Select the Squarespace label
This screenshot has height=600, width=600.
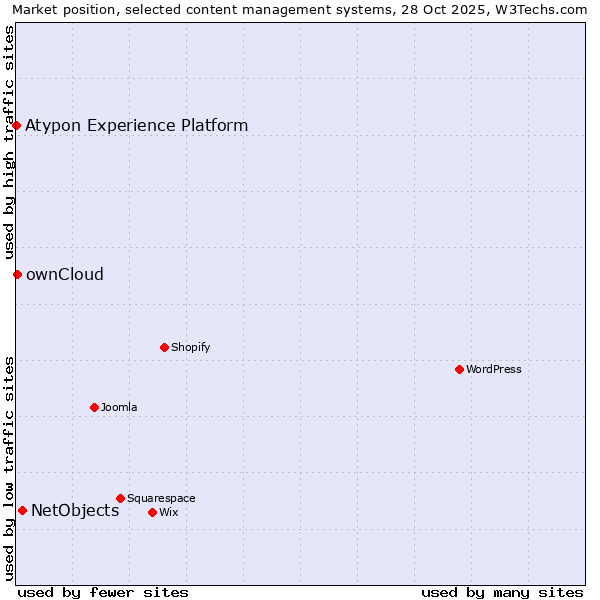coord(161,498)
